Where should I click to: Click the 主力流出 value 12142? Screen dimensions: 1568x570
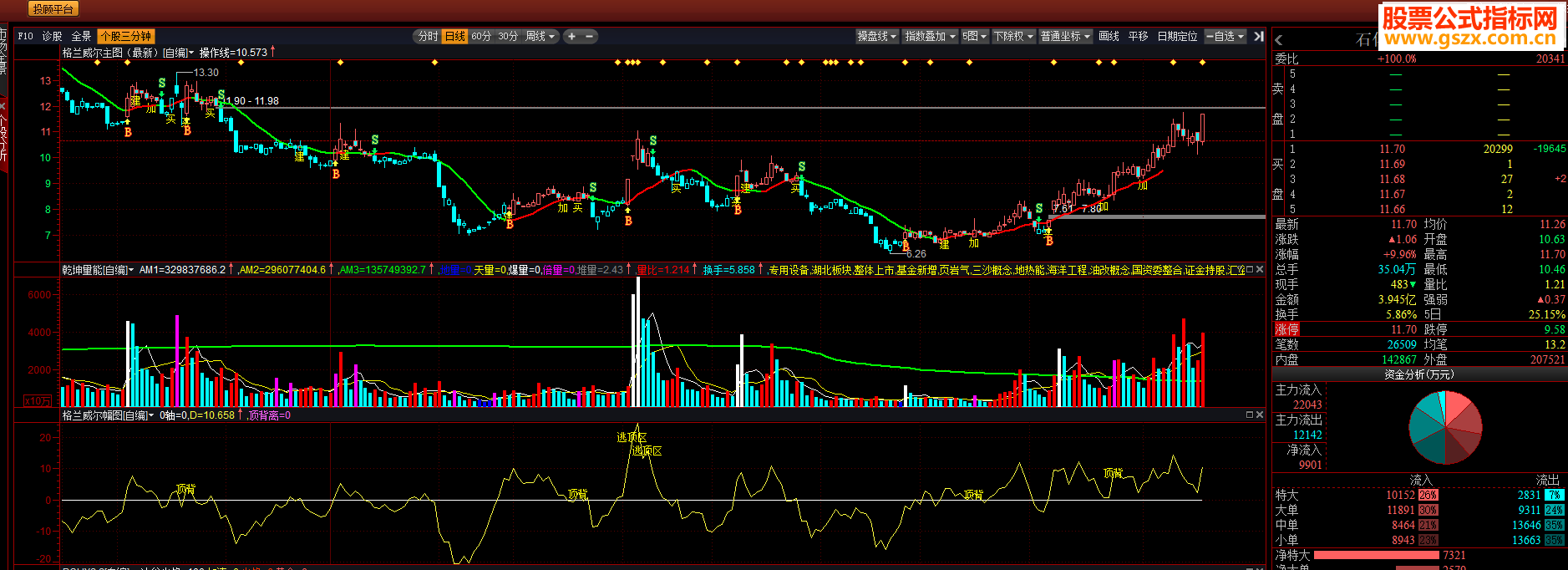[1307, 435]
